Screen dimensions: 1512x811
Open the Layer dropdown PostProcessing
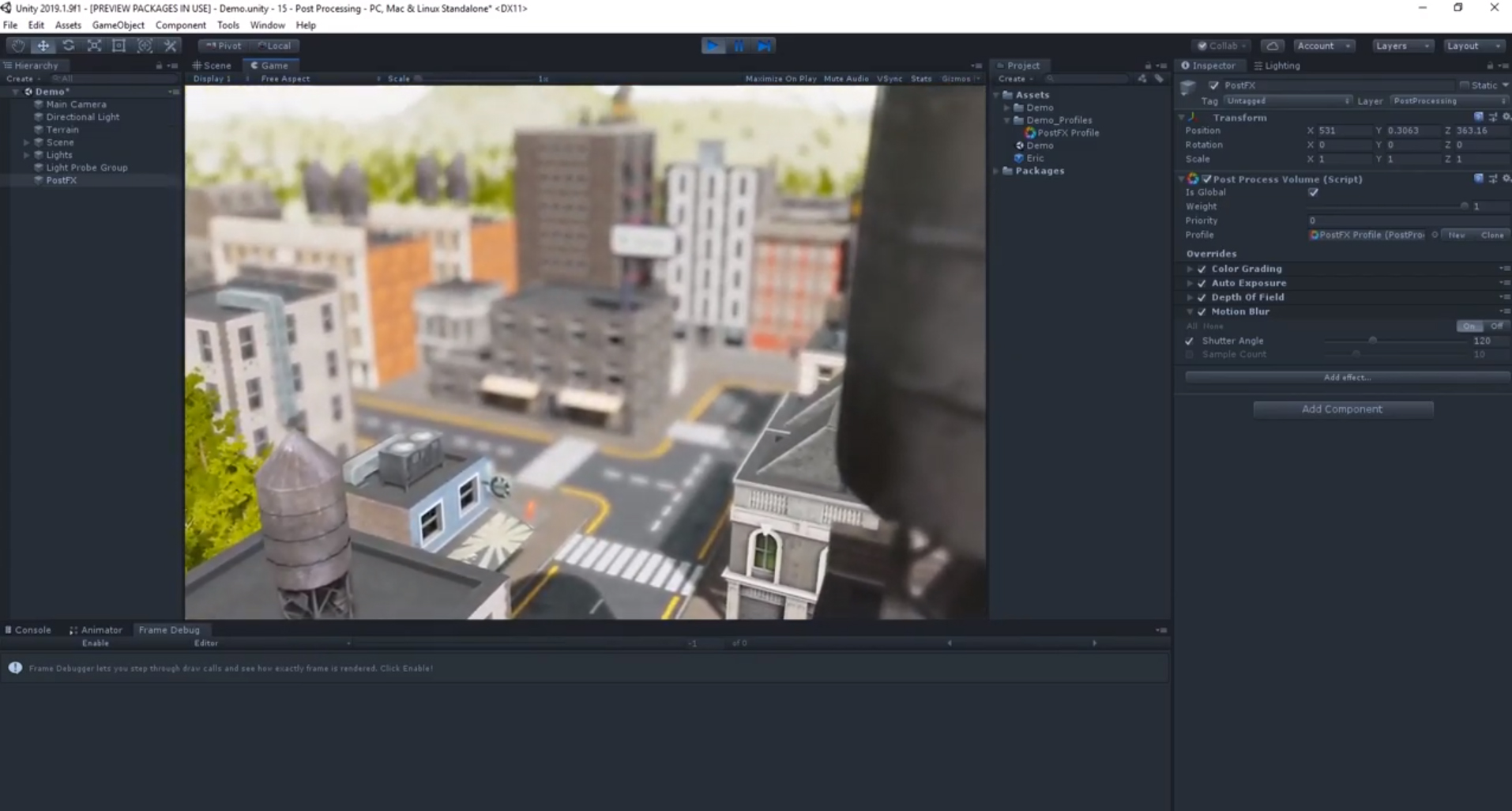(x=1449, y=101)
